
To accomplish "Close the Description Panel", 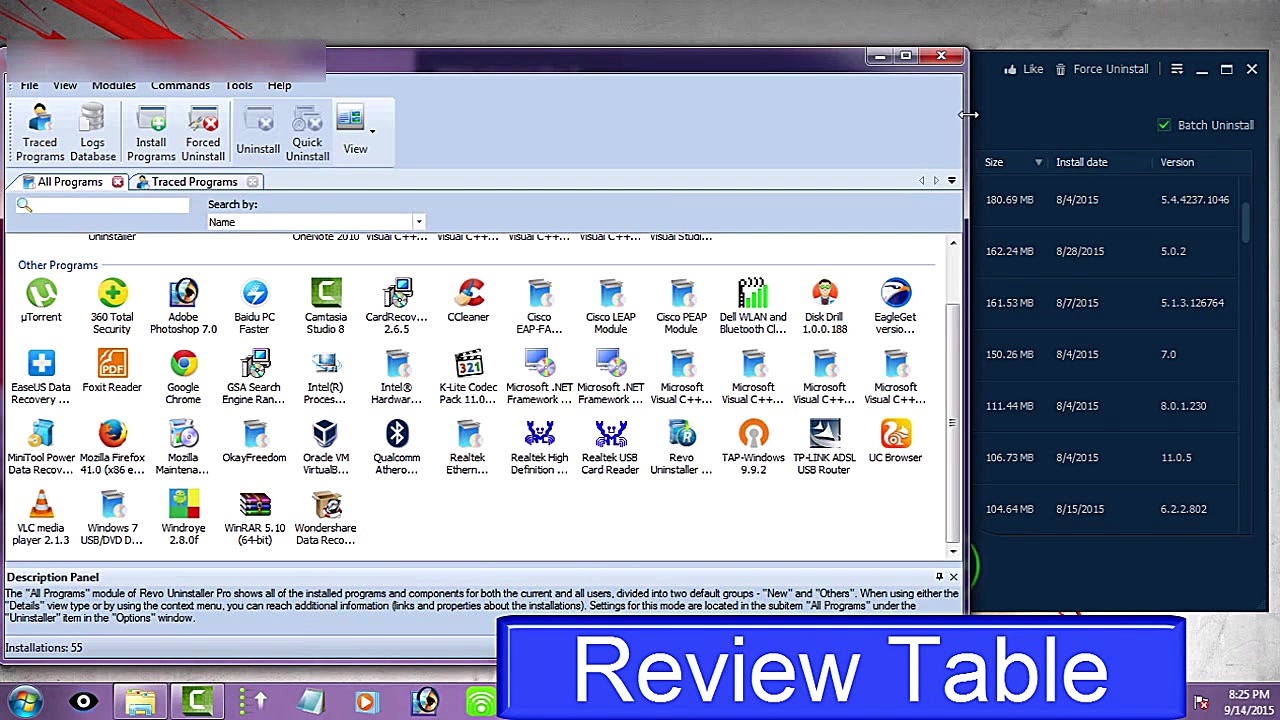I will [x=953, y=577].
